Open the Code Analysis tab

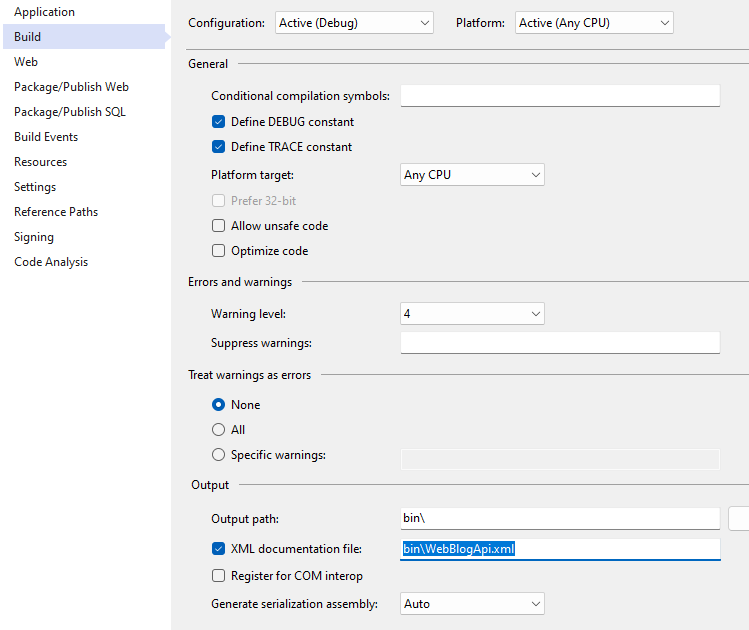coord(51,262)
